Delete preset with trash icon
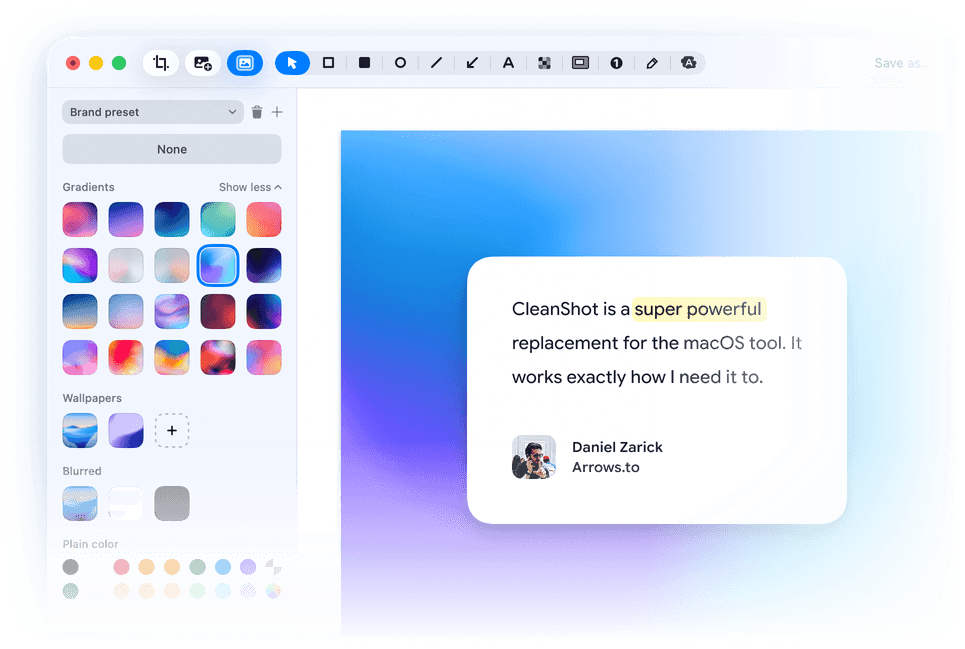The width and height of the screenshot is (965, 649). point(257,112)
